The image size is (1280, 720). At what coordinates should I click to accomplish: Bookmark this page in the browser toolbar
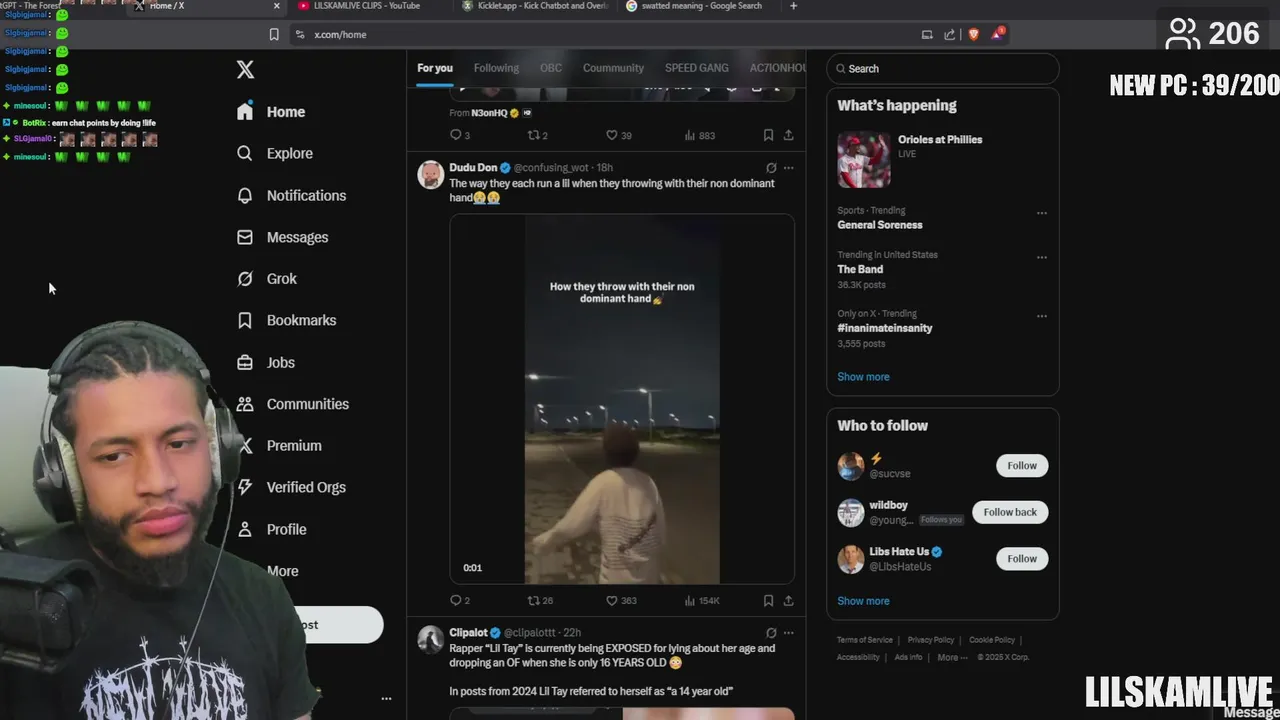pyautogui.click(x=274, y=34)
